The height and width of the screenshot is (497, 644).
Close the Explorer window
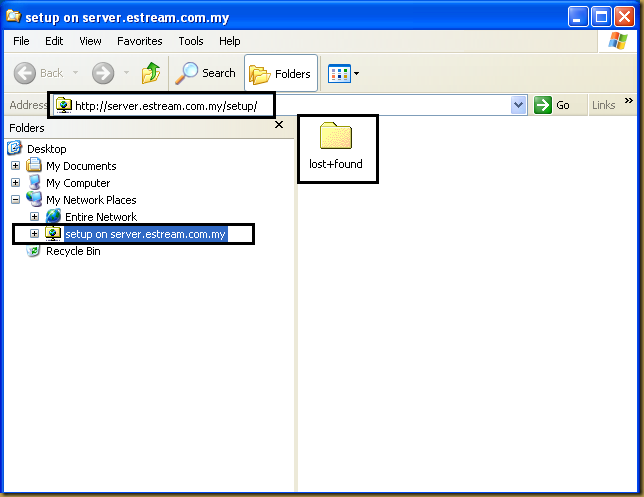[x=625, y=17]
